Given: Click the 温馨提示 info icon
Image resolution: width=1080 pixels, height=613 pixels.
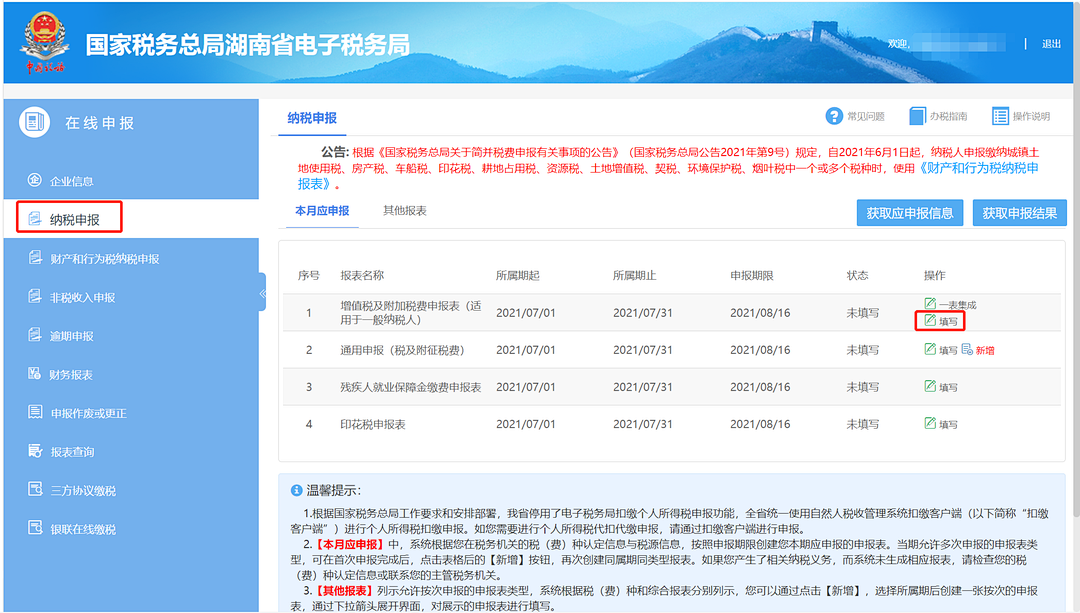Looking at the screenshot, I should (x=297, y=490).
